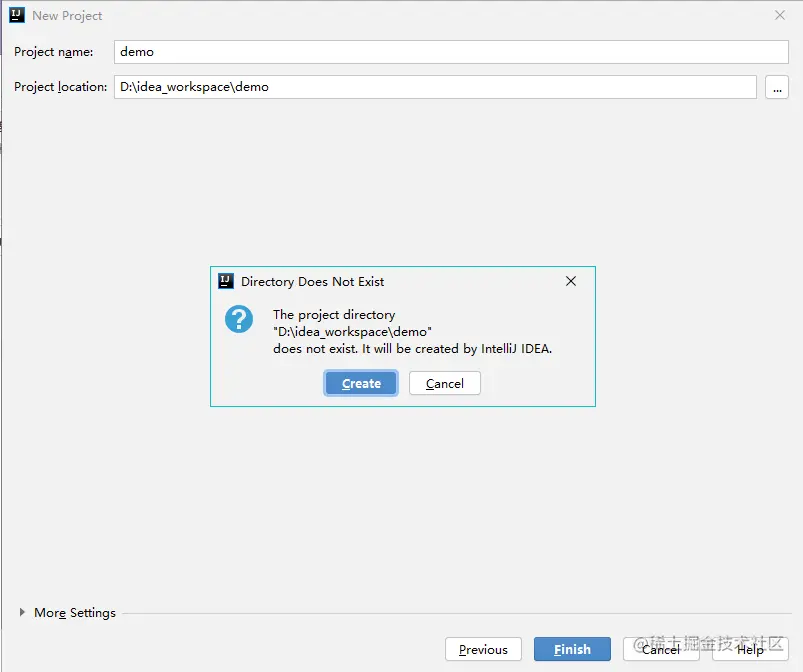
Task: Click "does not exist. It will be created" message
Action: point(413,349)
